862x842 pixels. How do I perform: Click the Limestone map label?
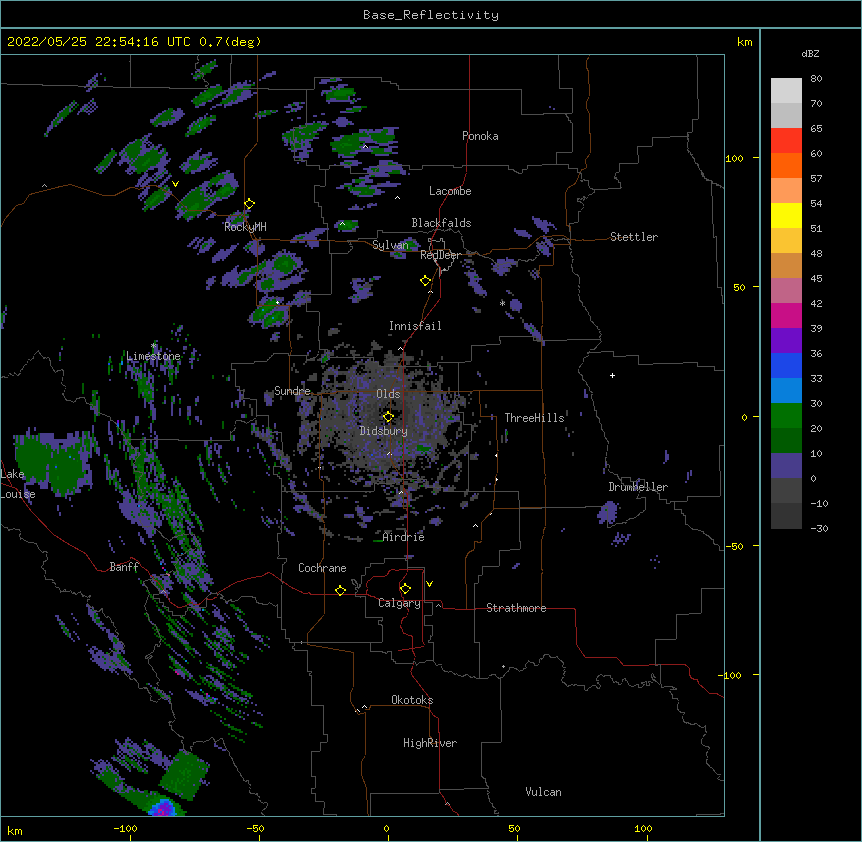153,356
